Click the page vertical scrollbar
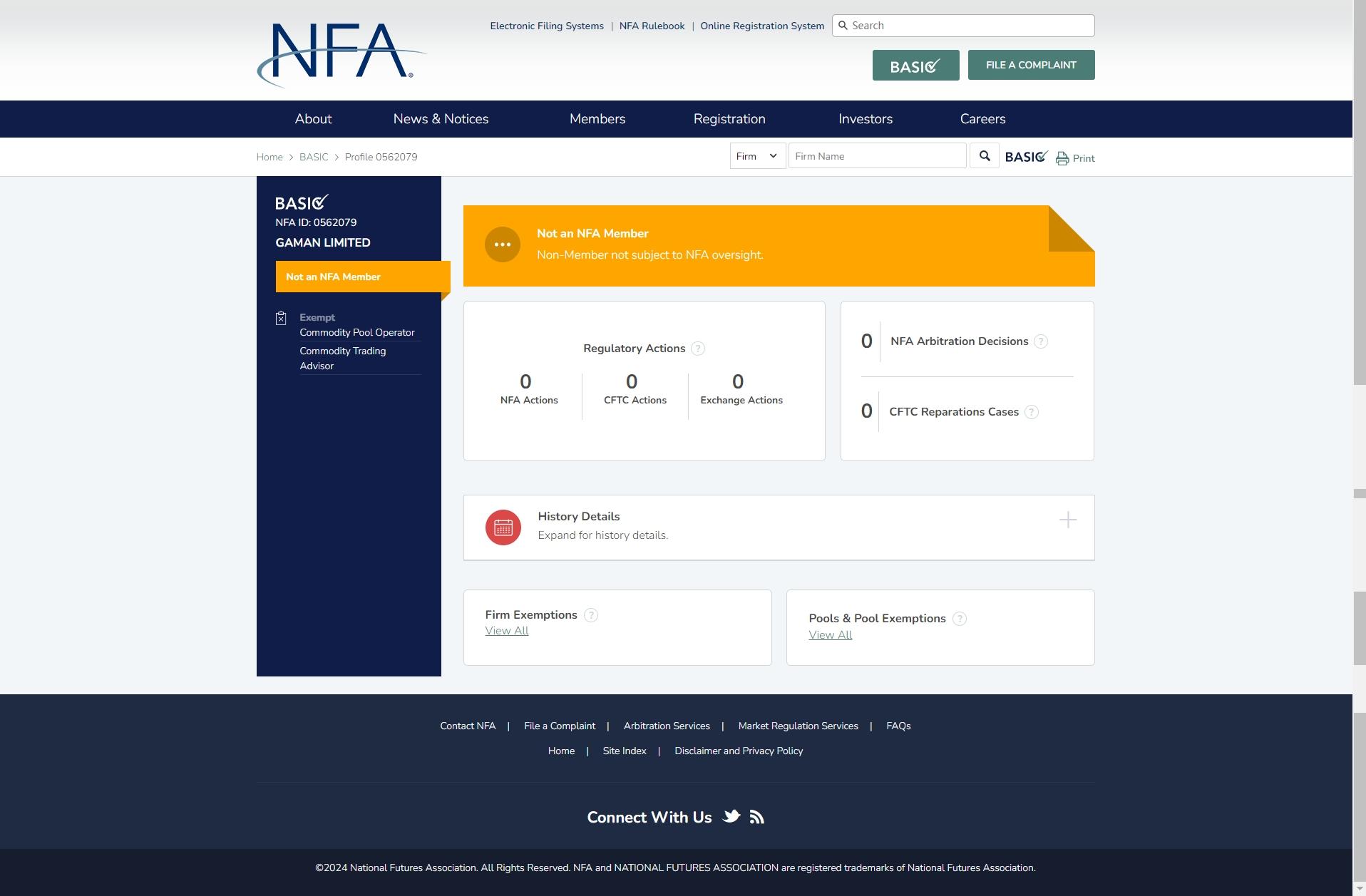The height and width of the screenshot is (896, 1366). pyautogui.click(x=1360, y=448)
